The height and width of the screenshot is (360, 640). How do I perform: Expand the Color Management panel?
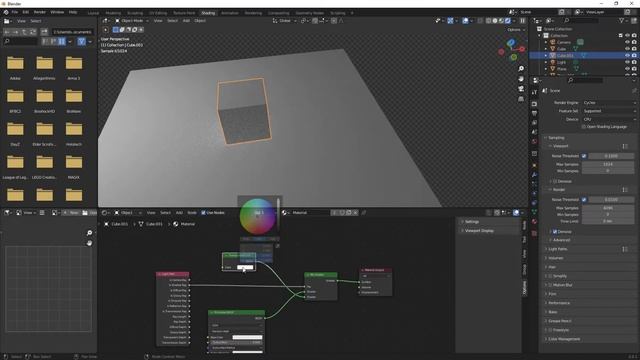pyautogui.click(x=564, y=339)
